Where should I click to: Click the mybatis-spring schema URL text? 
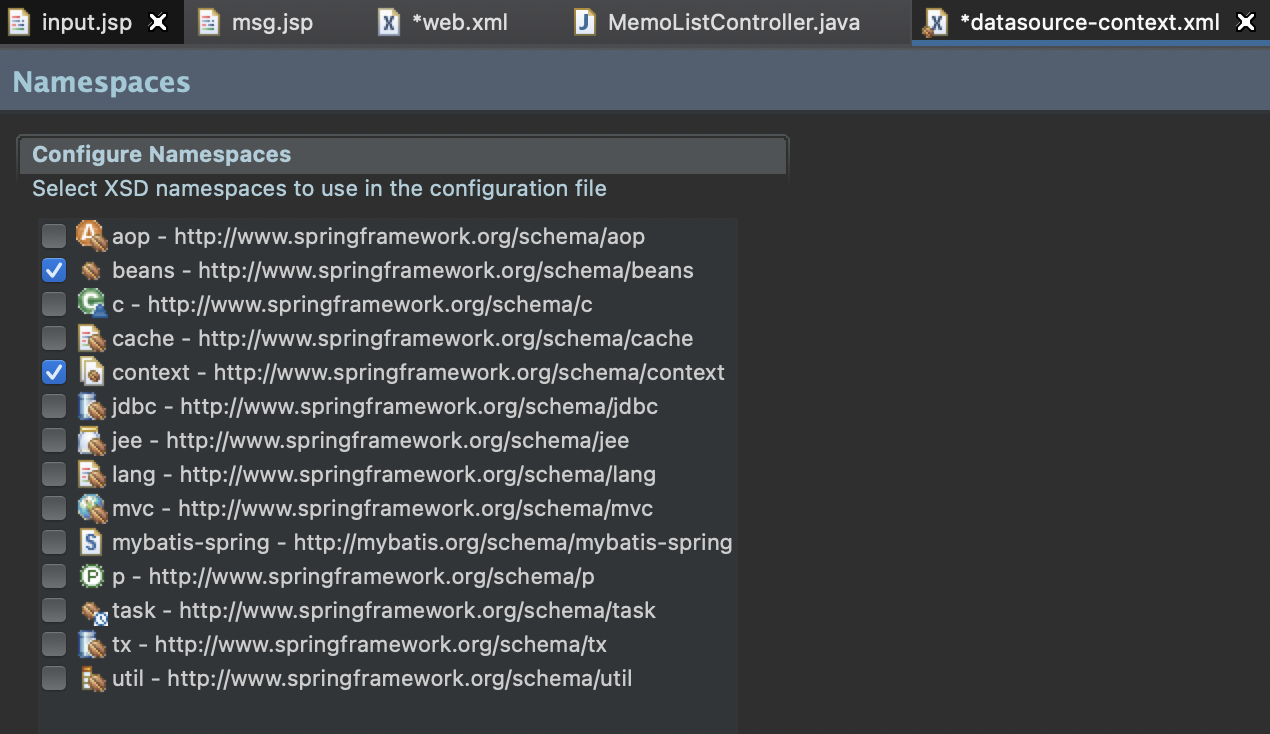pyautogui.click(x=513, y=542)
